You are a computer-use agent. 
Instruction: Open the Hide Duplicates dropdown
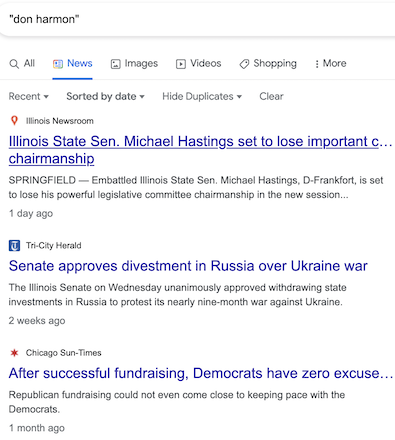click(202, 96)
